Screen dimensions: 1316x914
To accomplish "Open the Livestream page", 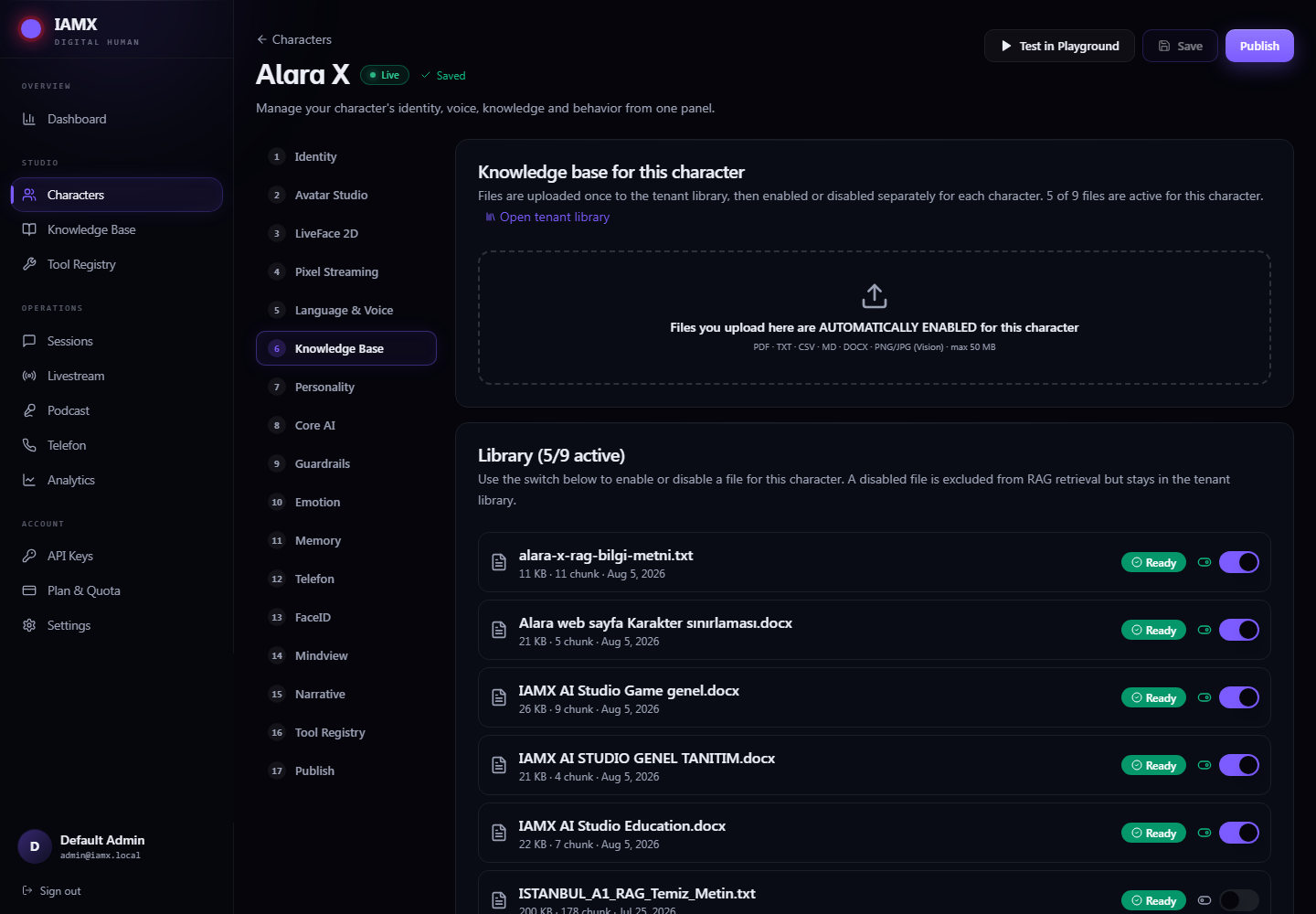I will pos(117,376).
